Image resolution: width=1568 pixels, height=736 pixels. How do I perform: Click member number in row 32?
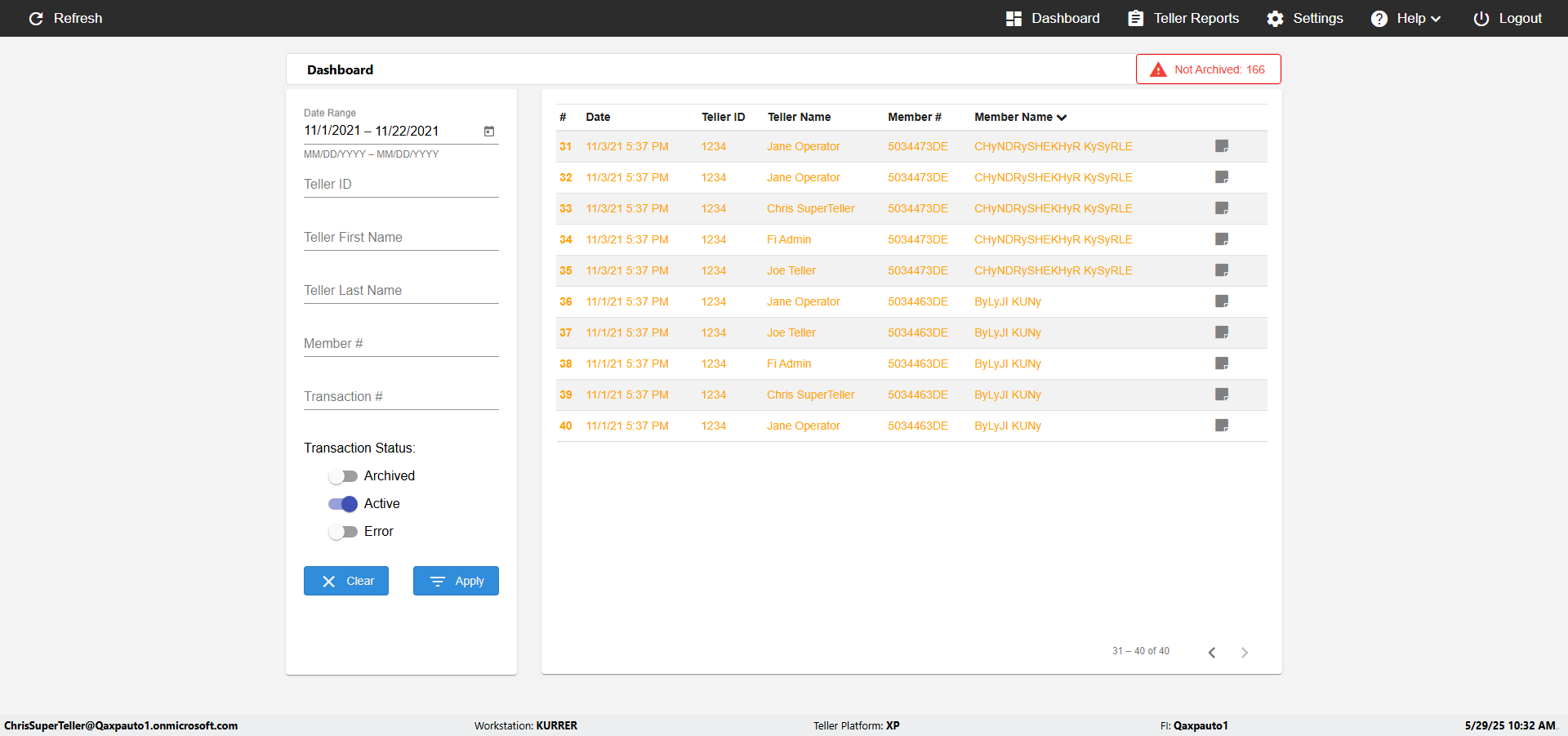(x=918, y=177)
